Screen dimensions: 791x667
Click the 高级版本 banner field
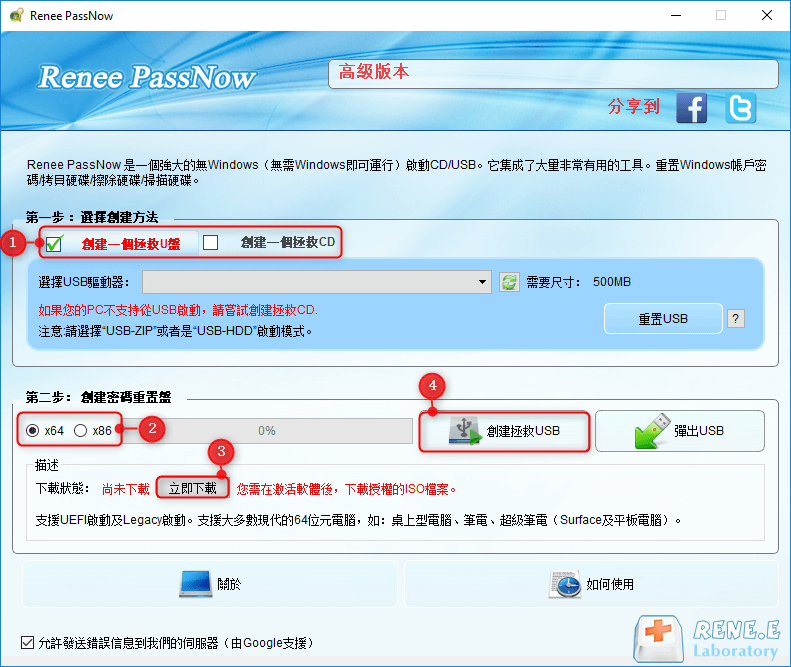[x=553, y=74]
